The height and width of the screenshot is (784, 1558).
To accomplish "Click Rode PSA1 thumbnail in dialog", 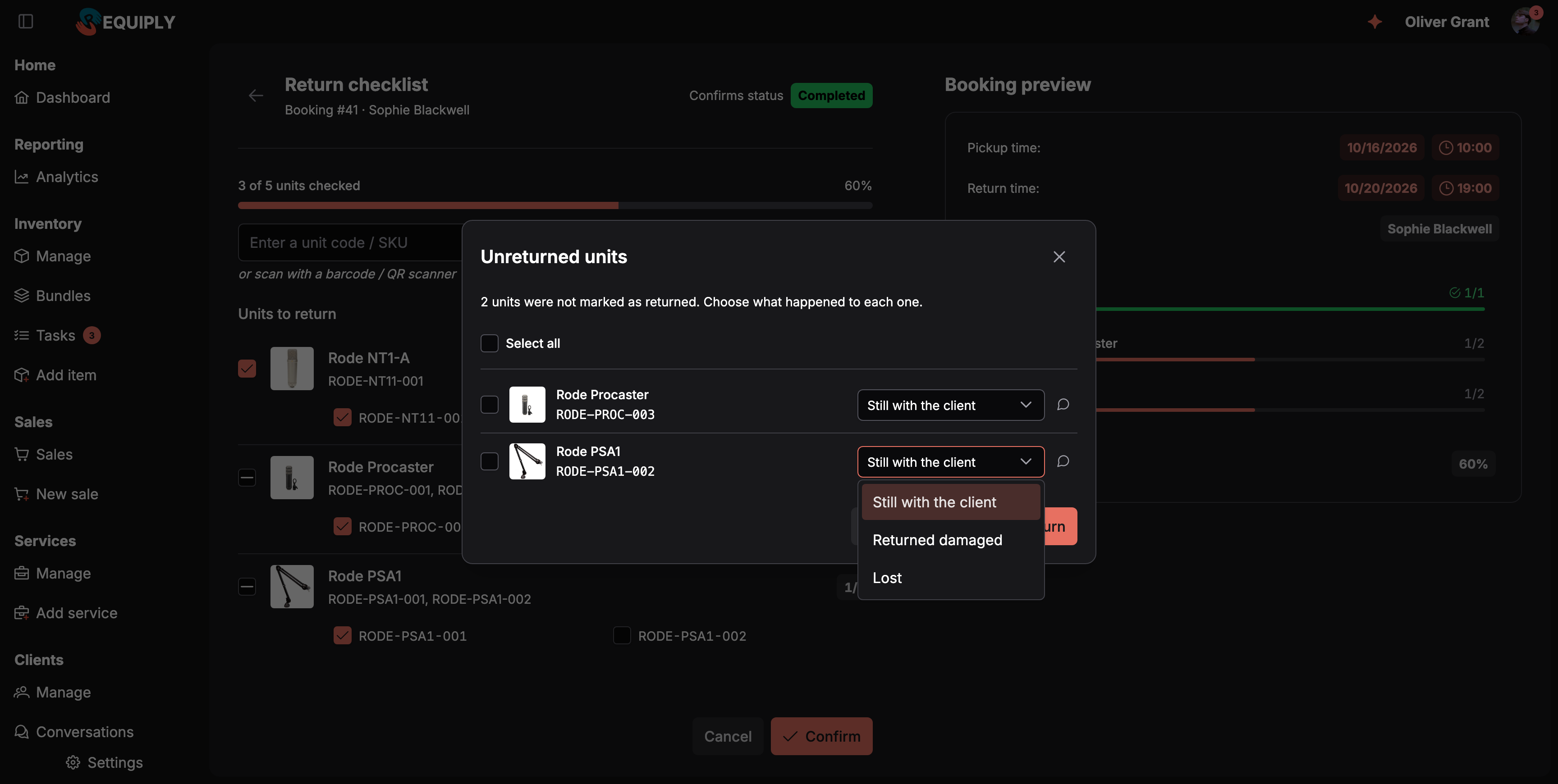I will click(x=527, y=461).
